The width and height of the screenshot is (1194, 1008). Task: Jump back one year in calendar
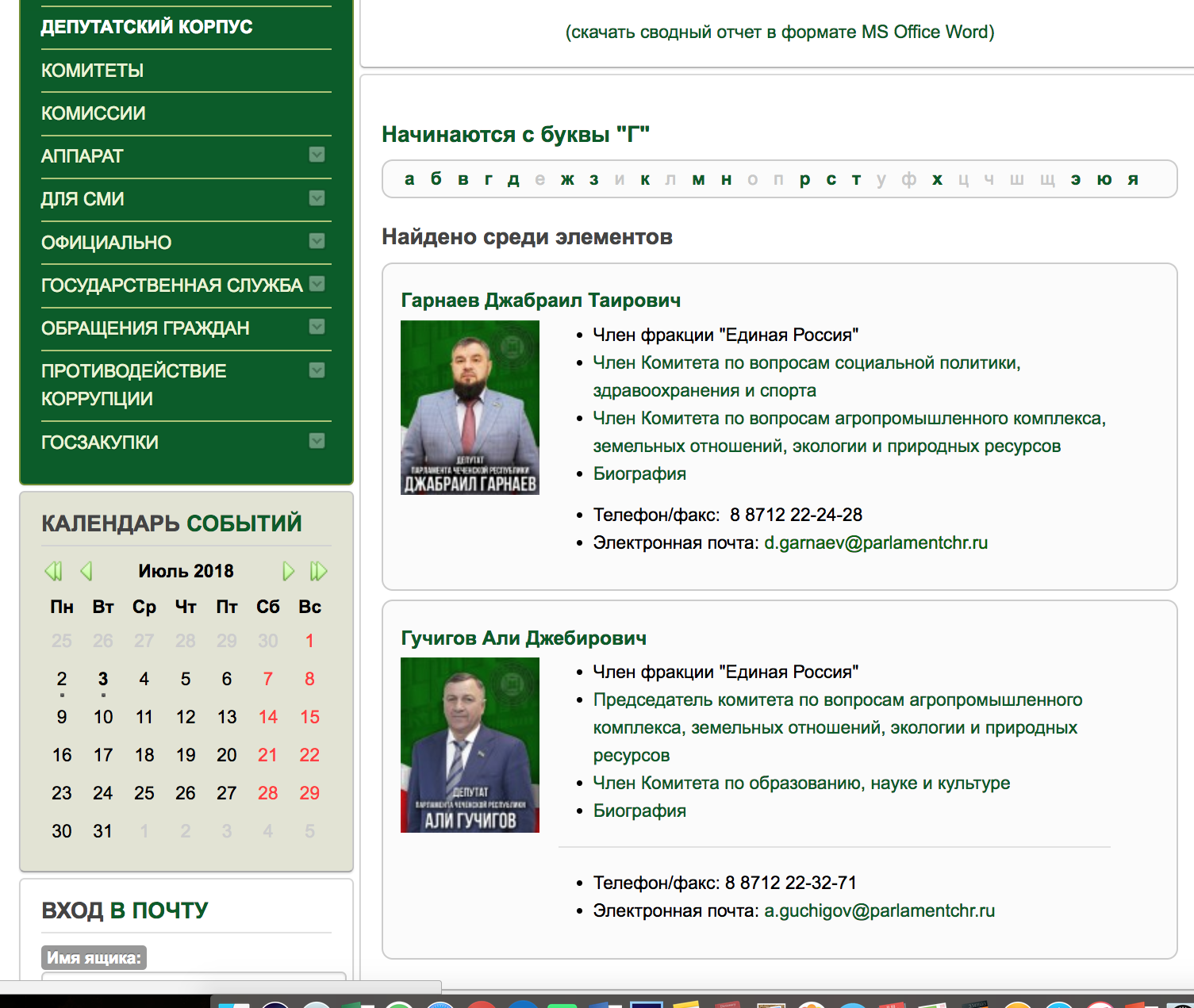coord(53,571)
